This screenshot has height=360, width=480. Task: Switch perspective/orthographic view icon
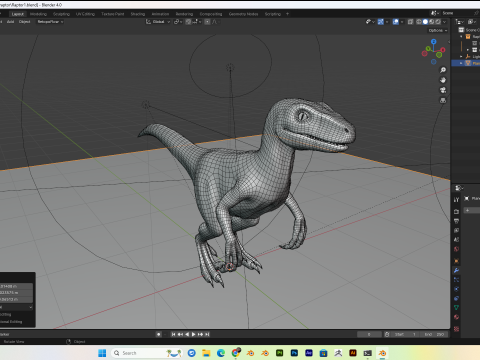(443, 100)
